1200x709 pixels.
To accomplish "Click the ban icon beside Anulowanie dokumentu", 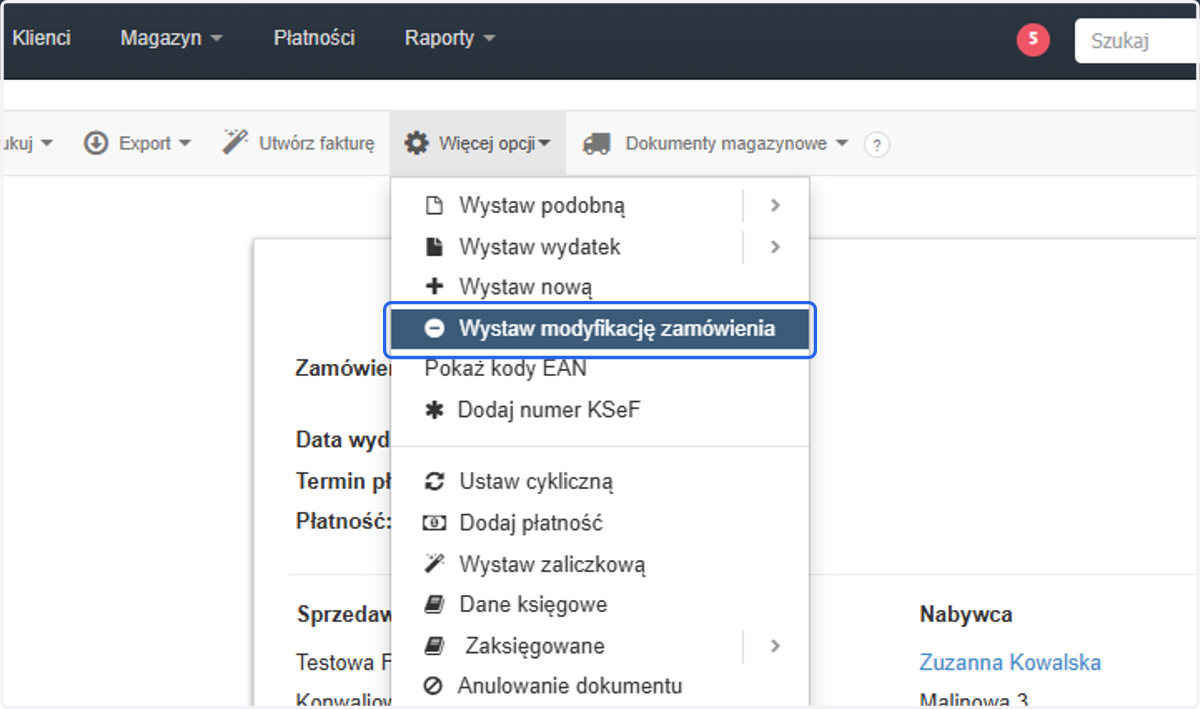I will [x=433, y=686].
